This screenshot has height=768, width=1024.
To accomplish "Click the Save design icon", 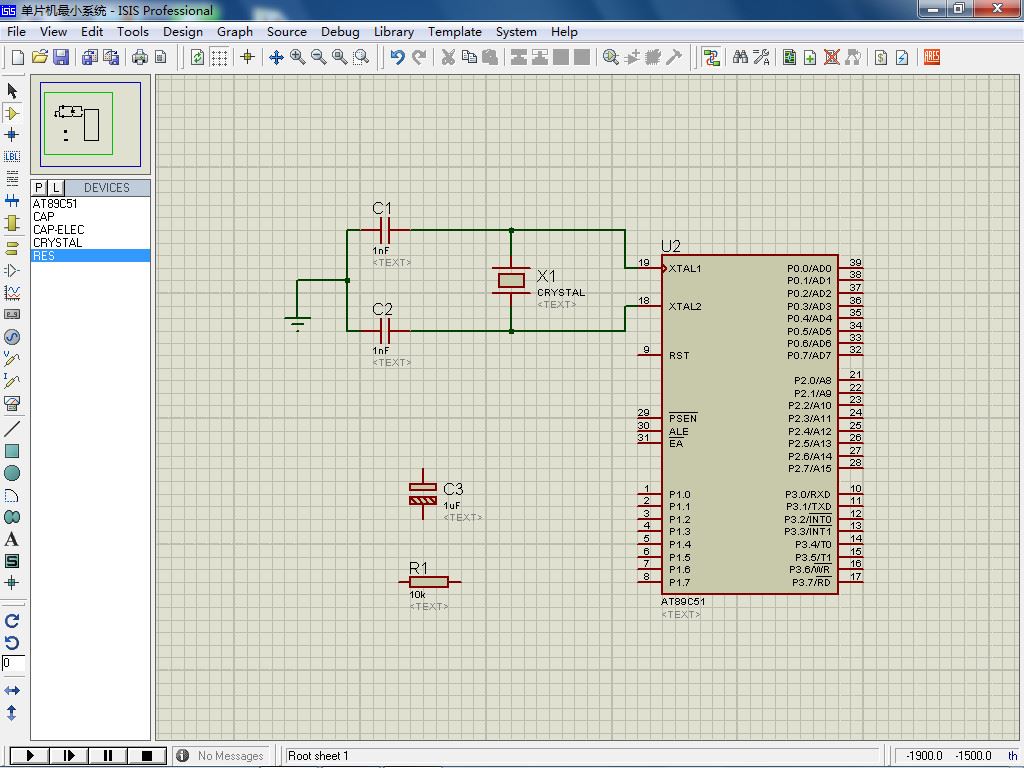I will point(61,57).
